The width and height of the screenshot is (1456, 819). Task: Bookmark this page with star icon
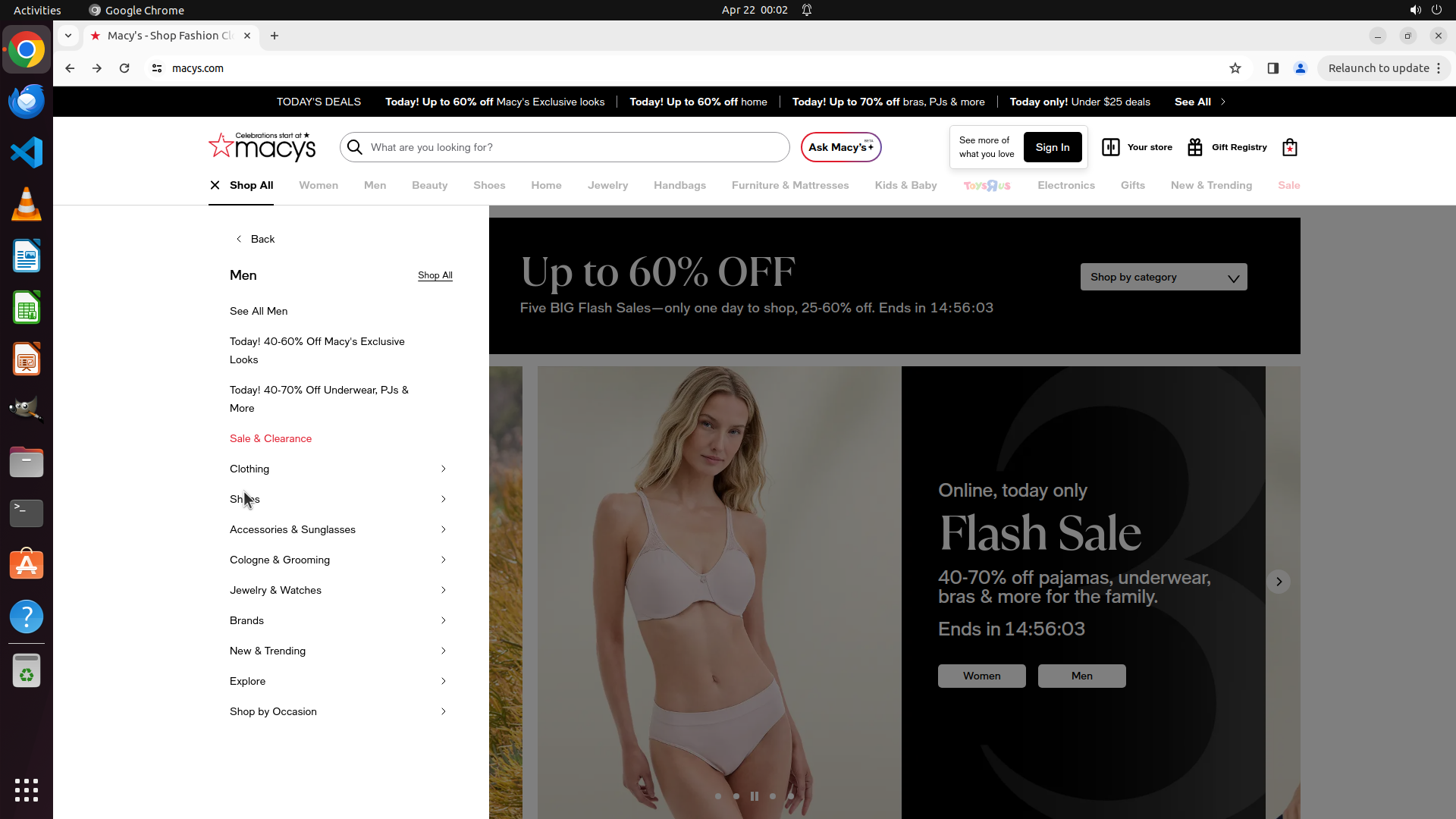coord(1235,68)
